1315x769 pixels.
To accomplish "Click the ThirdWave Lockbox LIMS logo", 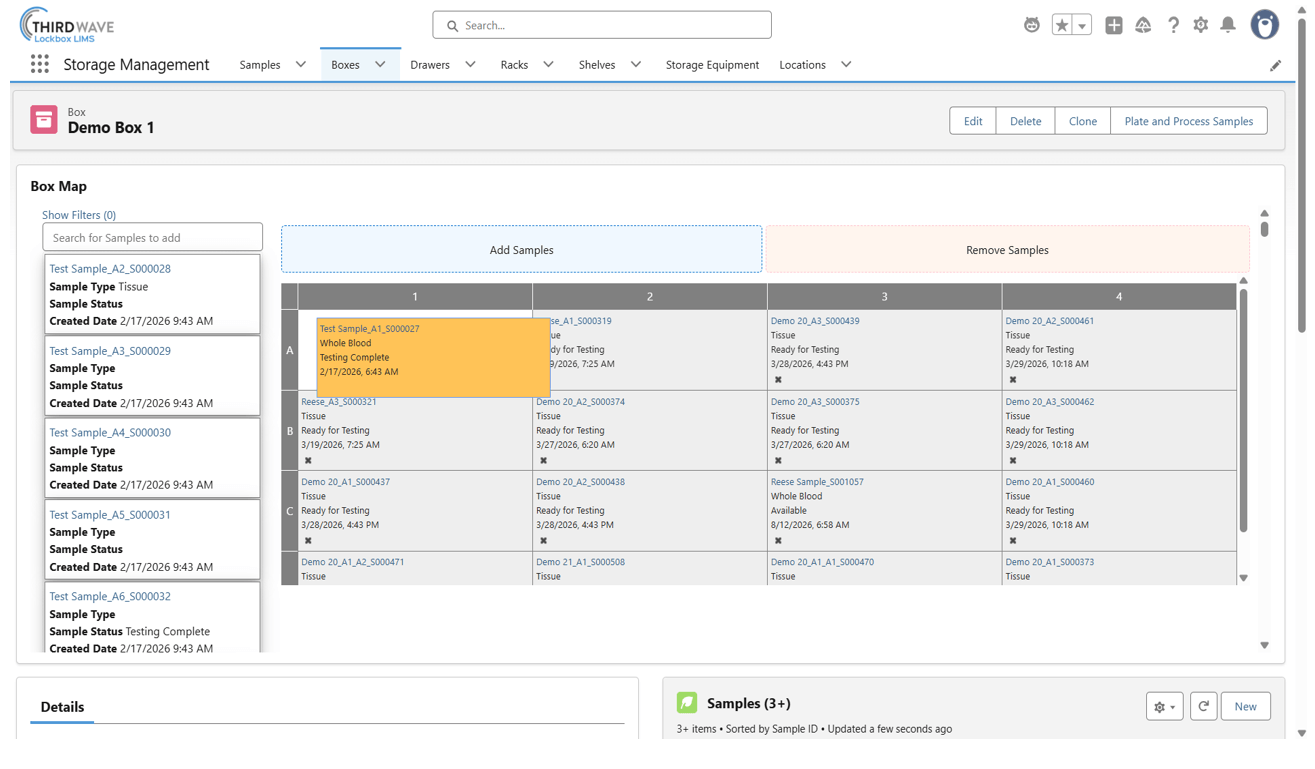I will 66,26.
